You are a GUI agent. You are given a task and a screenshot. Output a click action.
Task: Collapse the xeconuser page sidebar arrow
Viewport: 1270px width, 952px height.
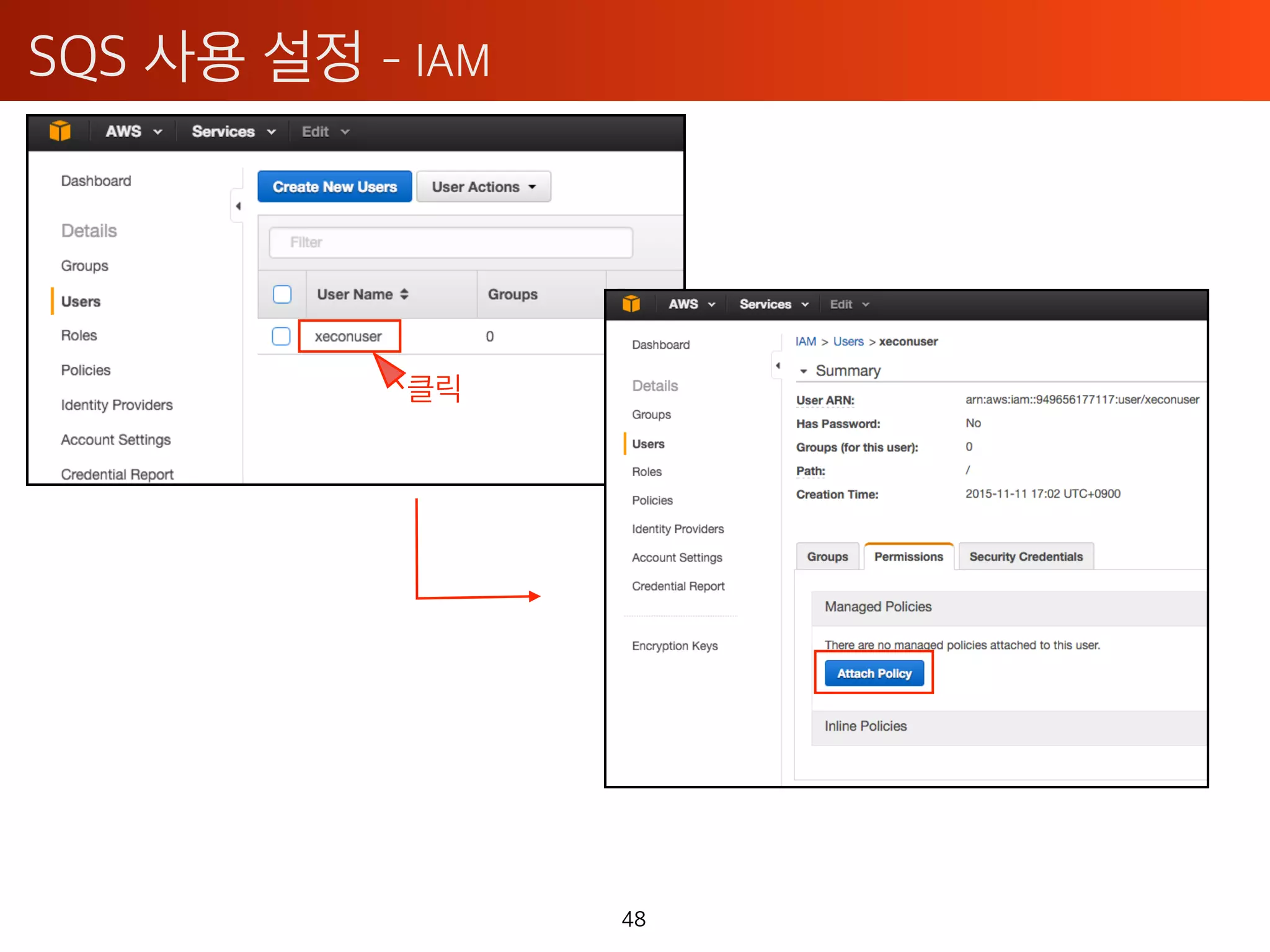tap(778, 366)
